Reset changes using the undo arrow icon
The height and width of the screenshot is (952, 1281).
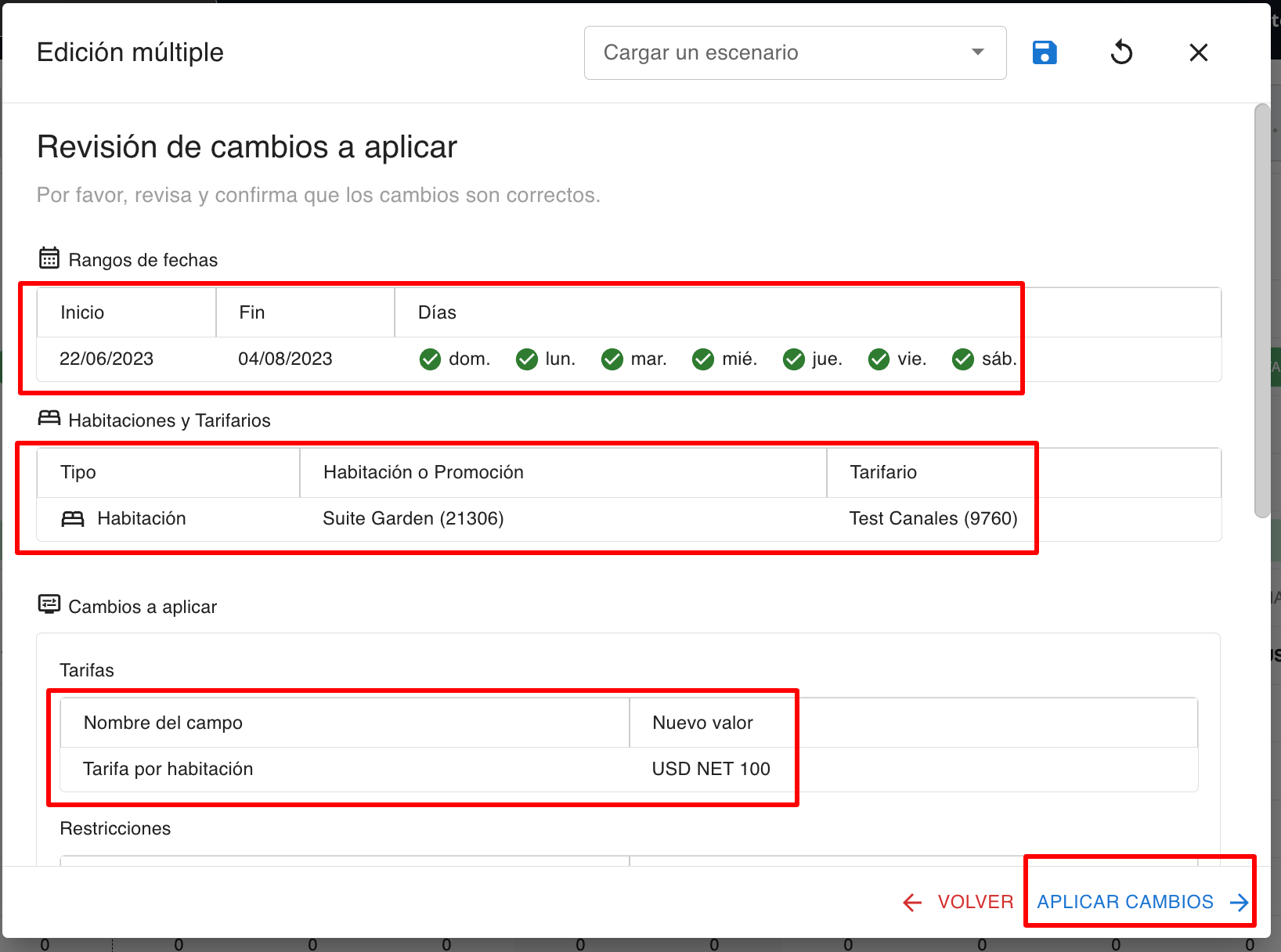pos(1121,52)
